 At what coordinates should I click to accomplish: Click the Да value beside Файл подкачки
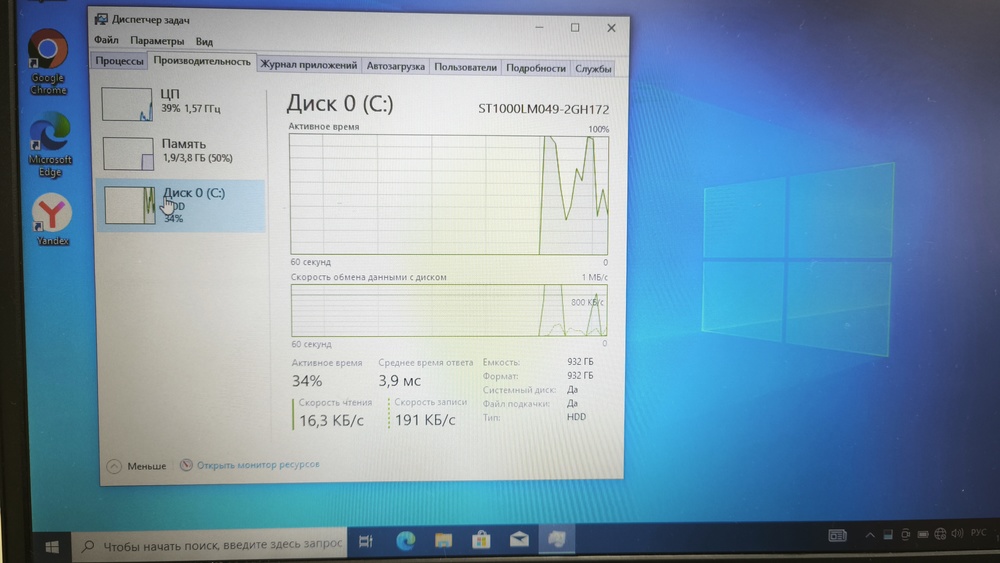tap(572, 404)
